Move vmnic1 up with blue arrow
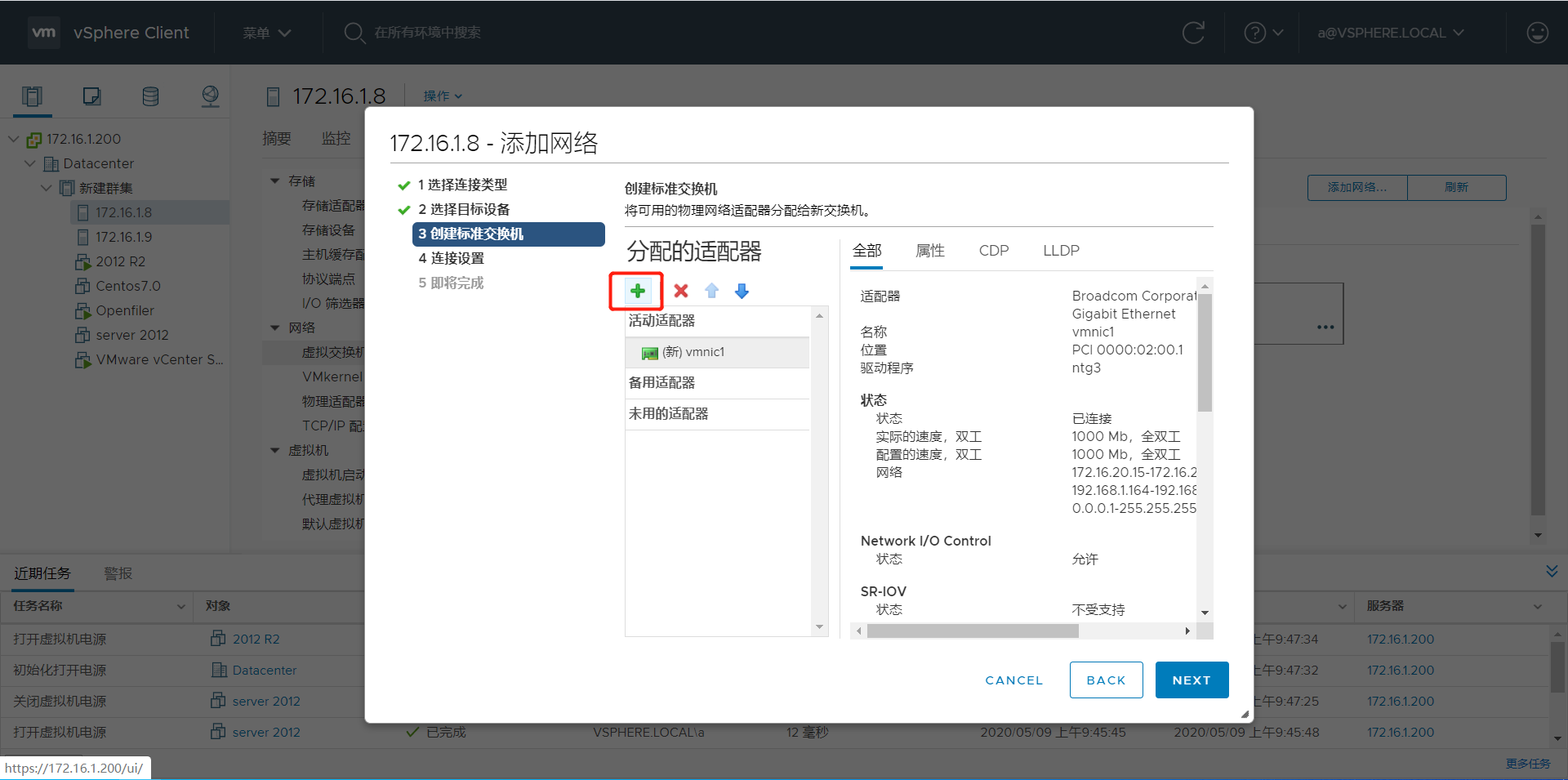 711,291
